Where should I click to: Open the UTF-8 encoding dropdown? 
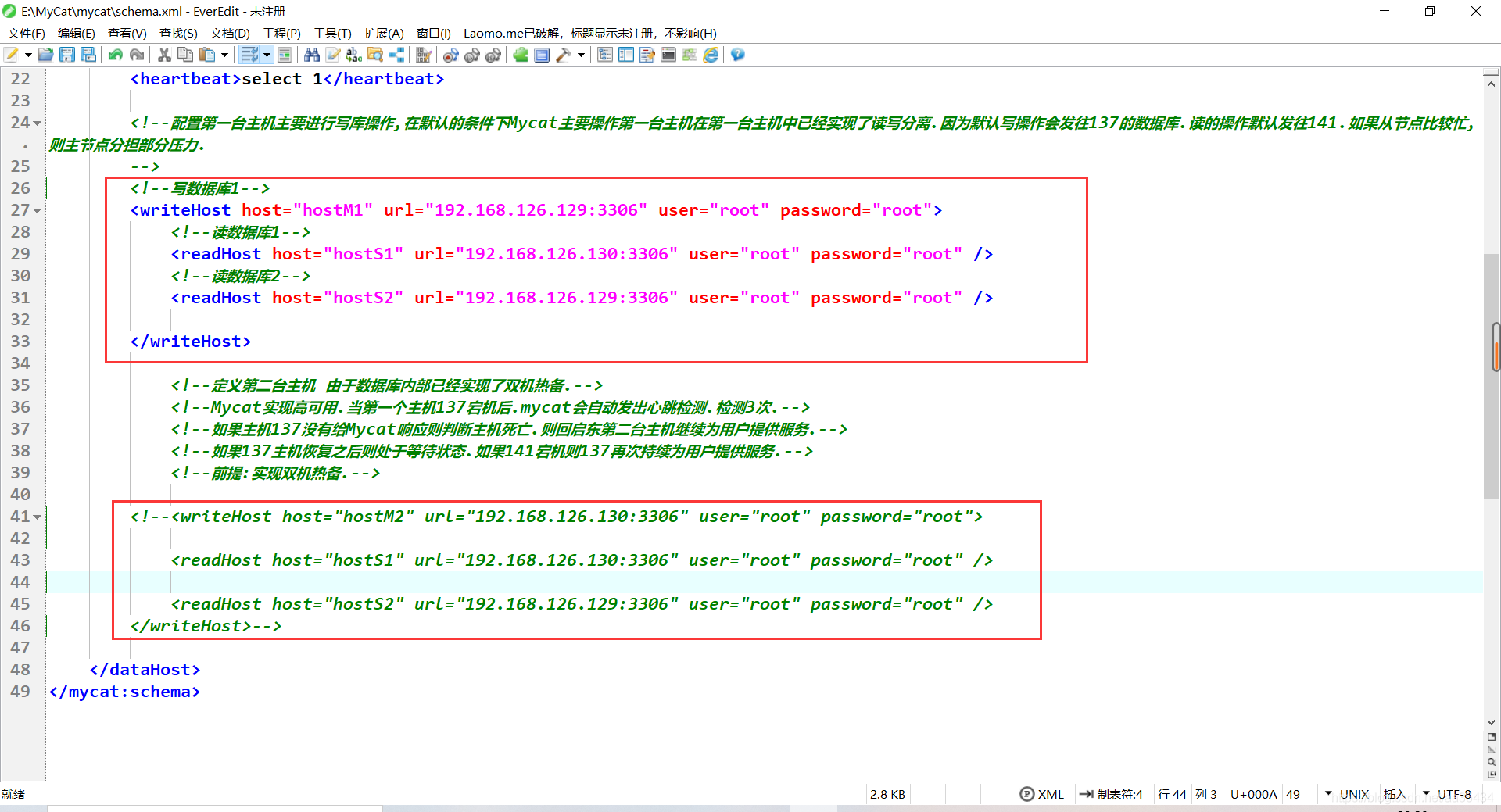click(x=1447, y=794)
